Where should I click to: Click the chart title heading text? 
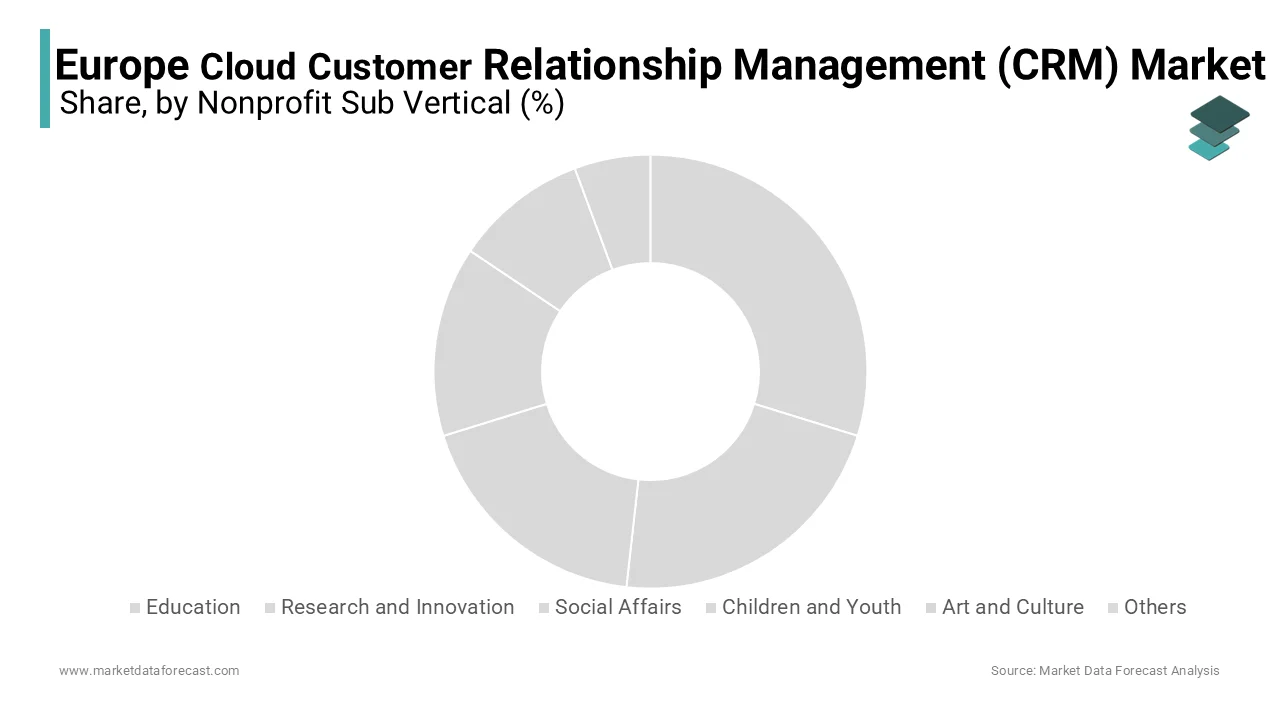click(x=660, y=65)
